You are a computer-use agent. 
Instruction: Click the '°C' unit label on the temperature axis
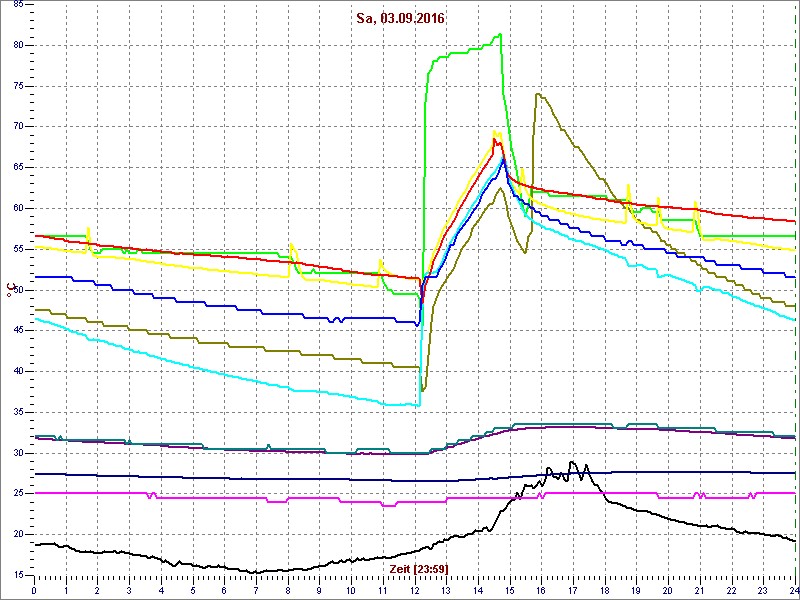click(9, 289)
